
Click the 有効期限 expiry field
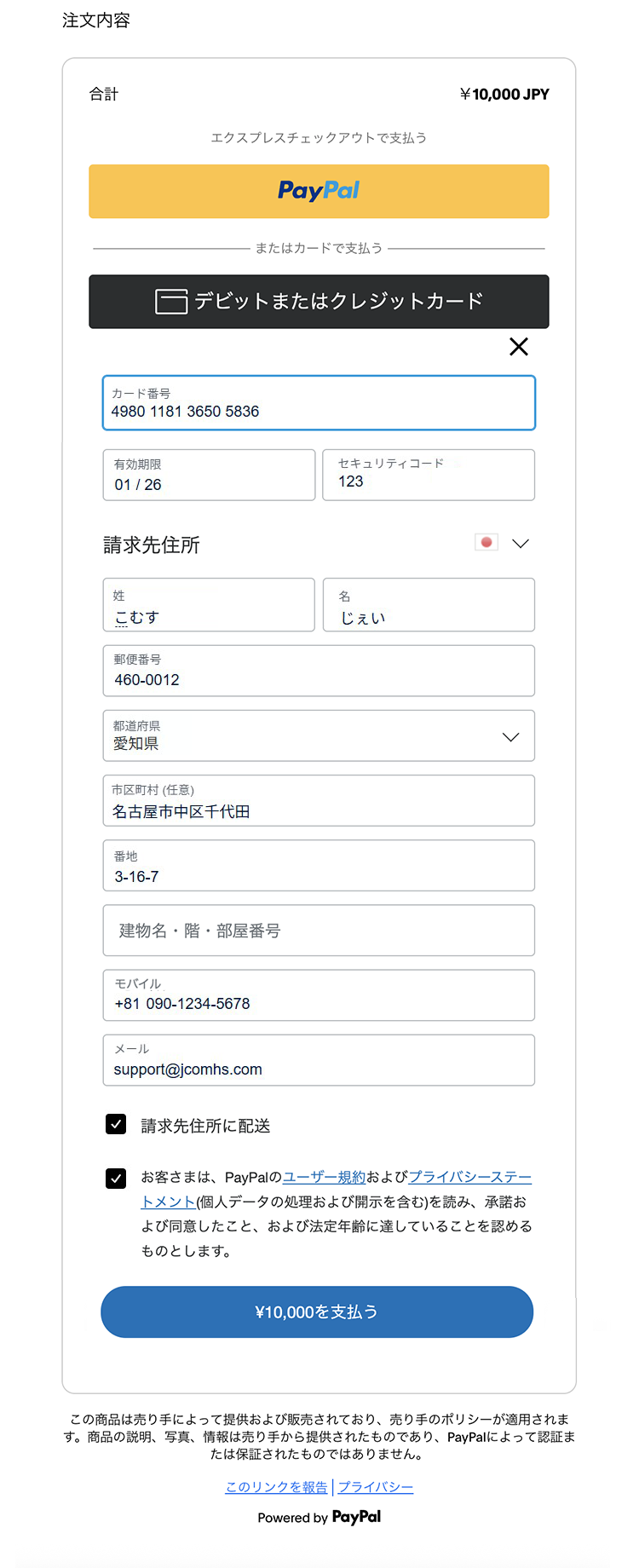click(x=209, y=476)
